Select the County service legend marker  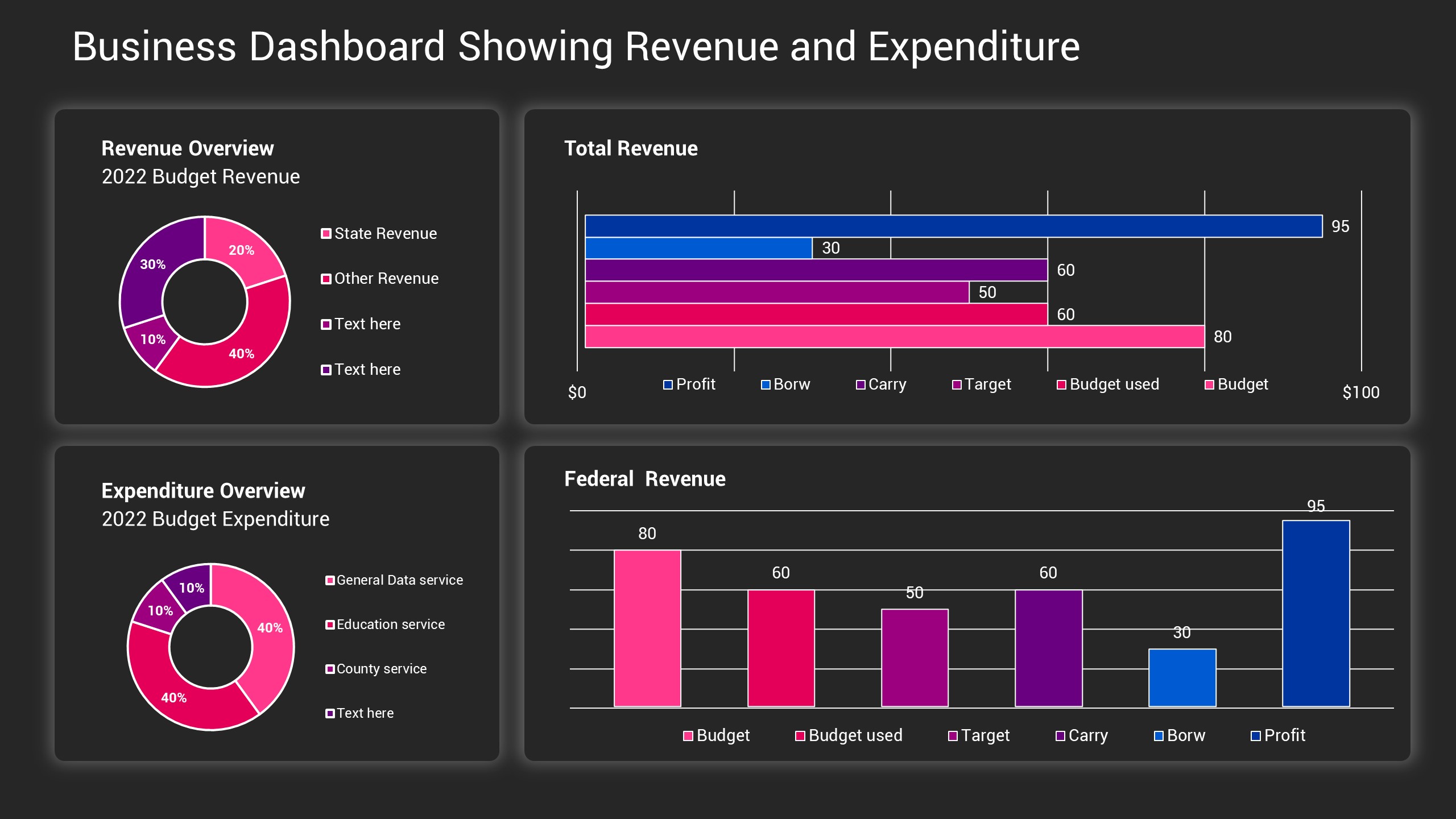330,669
